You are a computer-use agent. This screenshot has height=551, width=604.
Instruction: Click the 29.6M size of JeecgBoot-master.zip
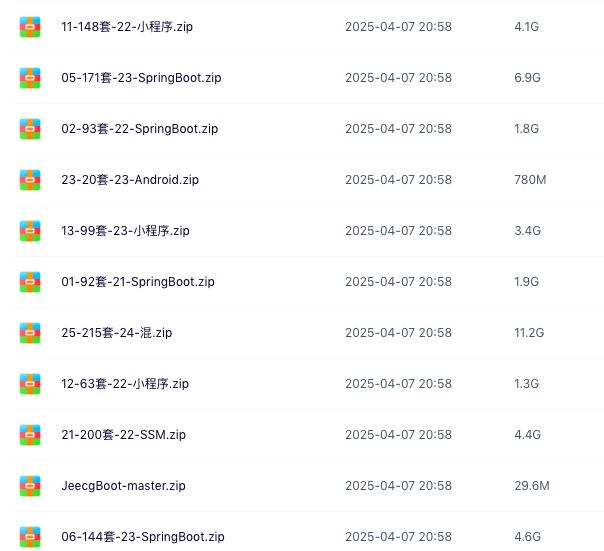[x=532, y=485]
